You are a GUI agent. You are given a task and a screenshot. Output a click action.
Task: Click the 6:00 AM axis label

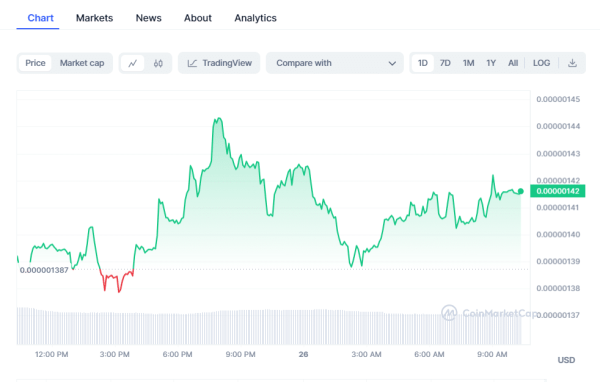[429, 354]
